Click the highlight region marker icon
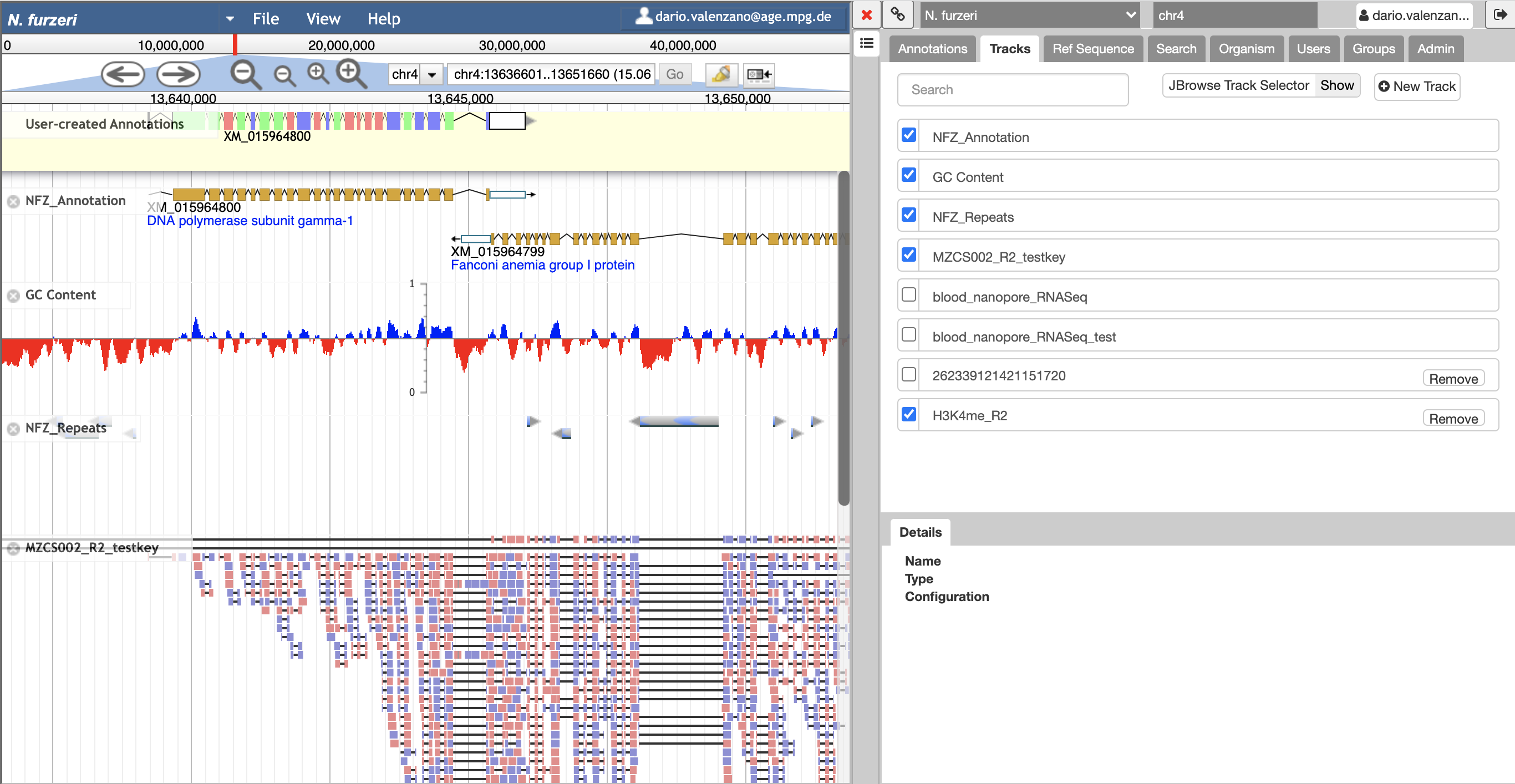This screenshot has height=784, width=1515. [x=721, y=75]
